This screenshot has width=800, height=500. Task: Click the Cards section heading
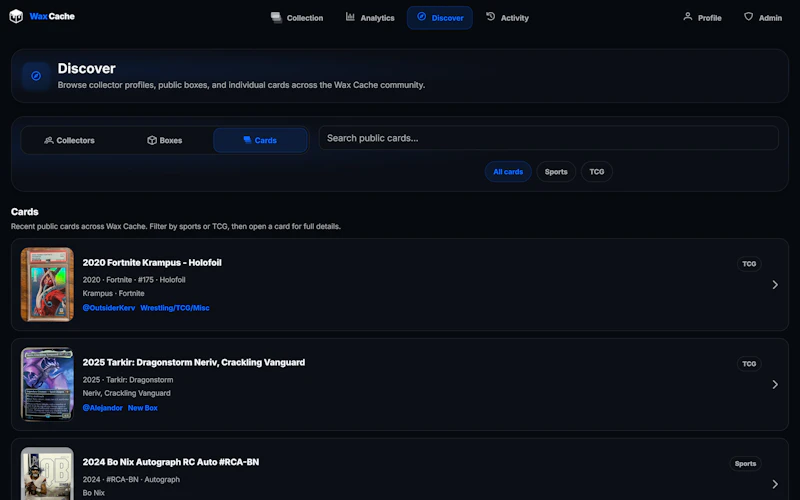[24, 212]
